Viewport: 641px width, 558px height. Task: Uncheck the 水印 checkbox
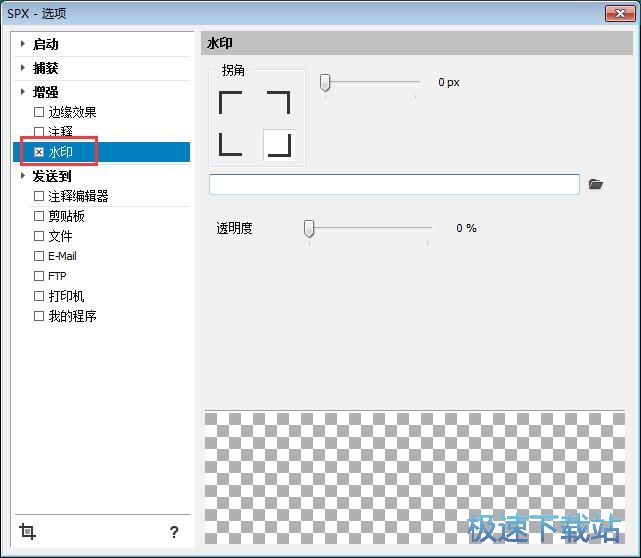point(39,152)
